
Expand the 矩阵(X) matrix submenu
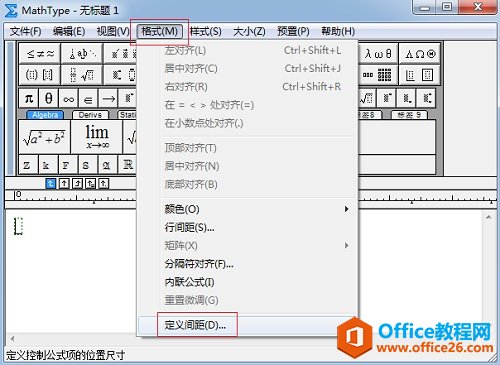248,246
